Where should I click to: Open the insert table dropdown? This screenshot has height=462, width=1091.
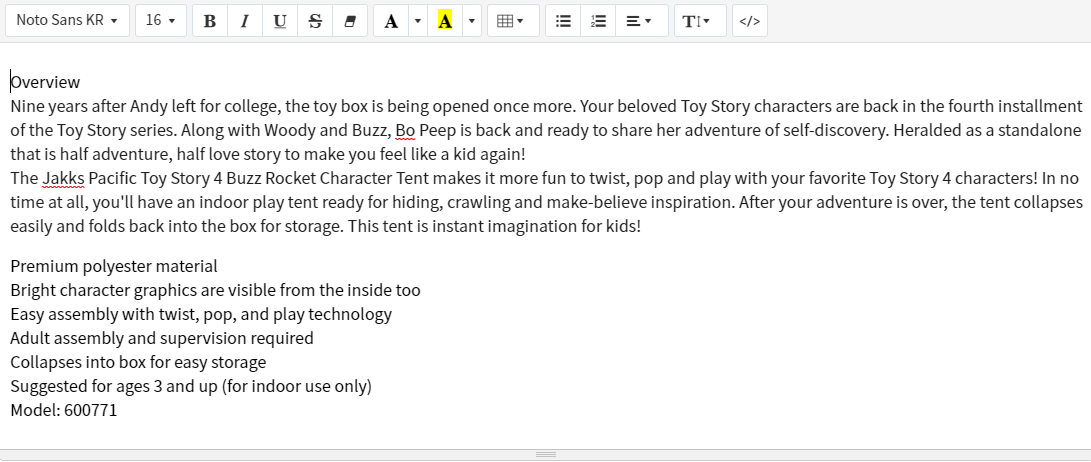[513, 20]
